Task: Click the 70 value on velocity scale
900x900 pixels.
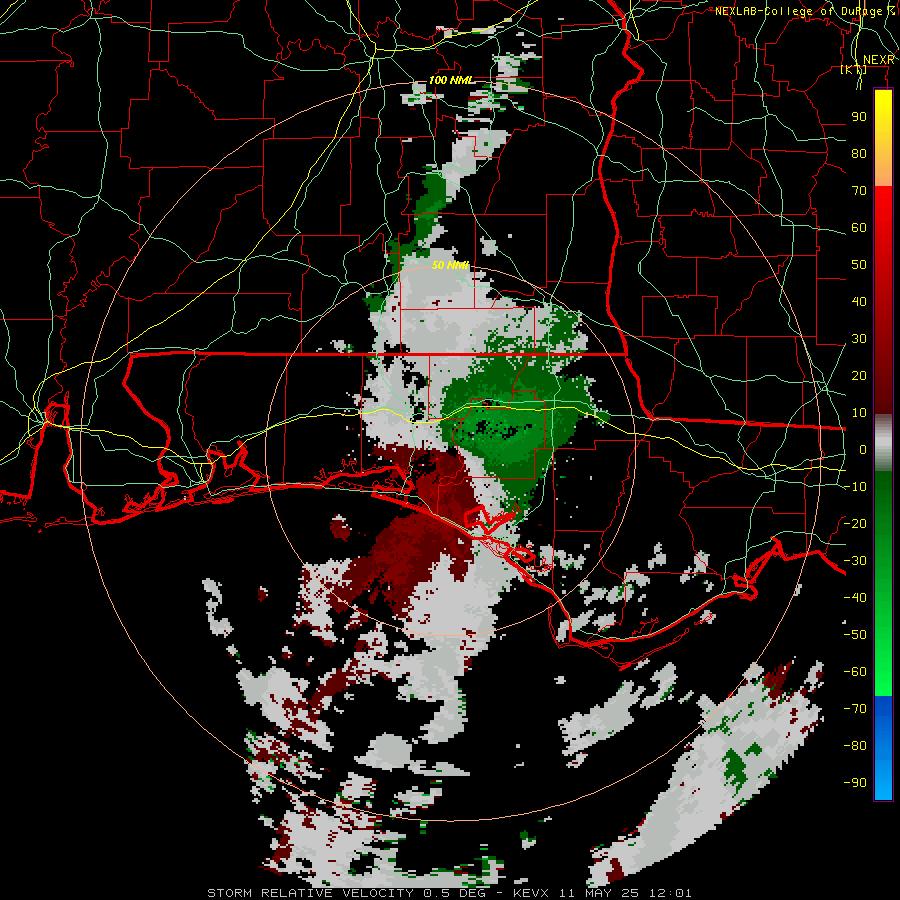Action: 859,191
